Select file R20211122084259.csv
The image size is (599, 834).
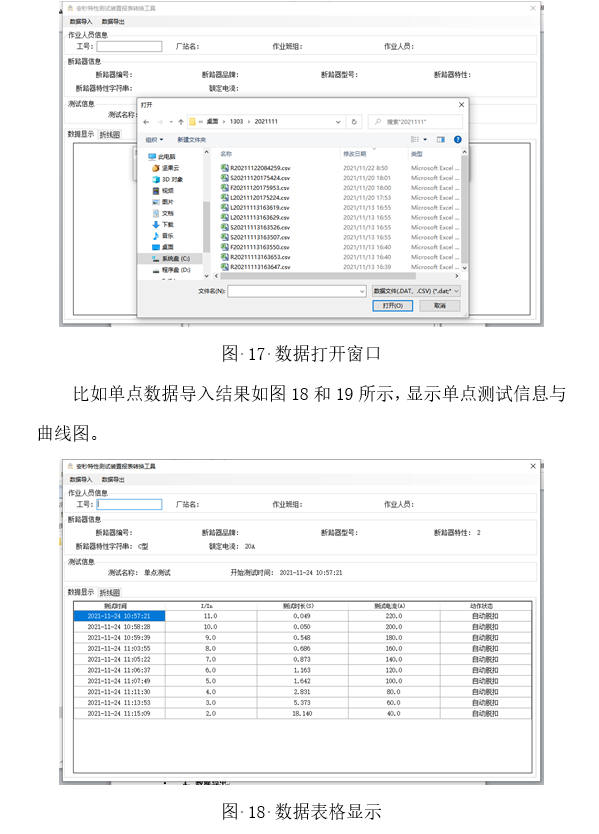click(x=256, y=168)
